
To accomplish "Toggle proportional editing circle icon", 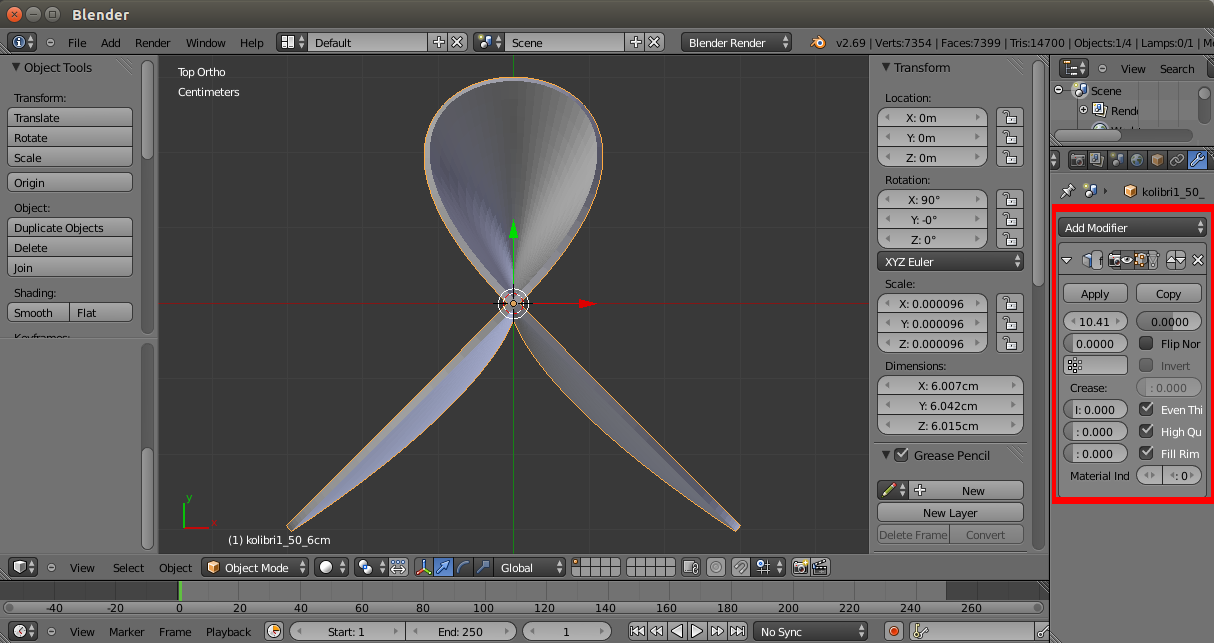I will pos(716,567).
